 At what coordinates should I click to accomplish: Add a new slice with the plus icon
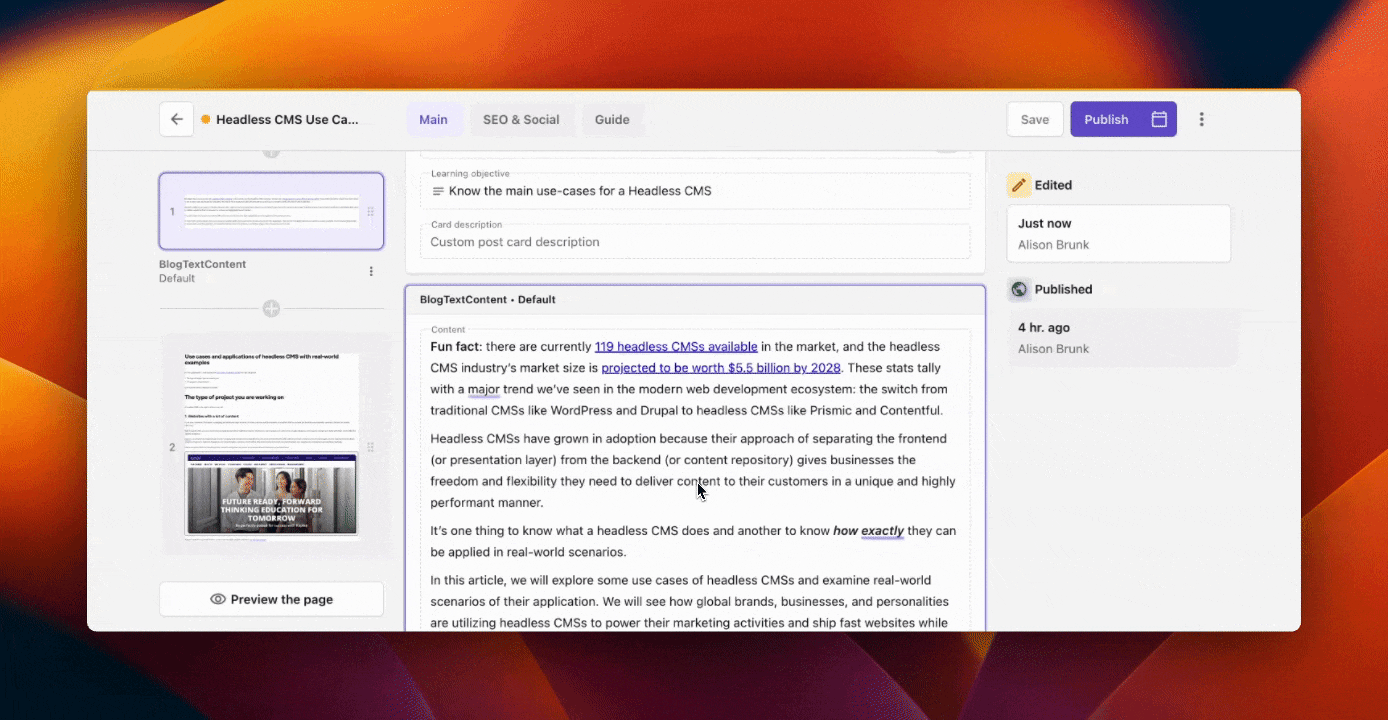tap(271, 309)
